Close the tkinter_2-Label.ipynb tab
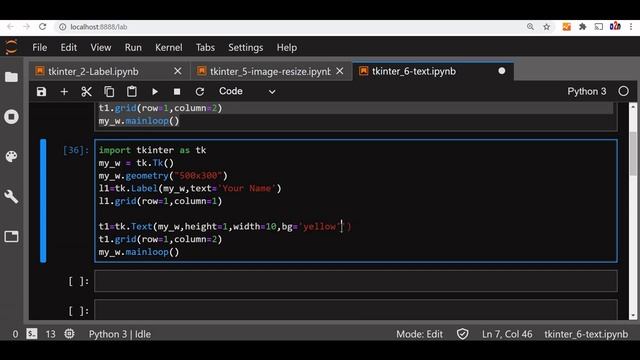This screenshot has width=640, height=360. click(178, 71)
